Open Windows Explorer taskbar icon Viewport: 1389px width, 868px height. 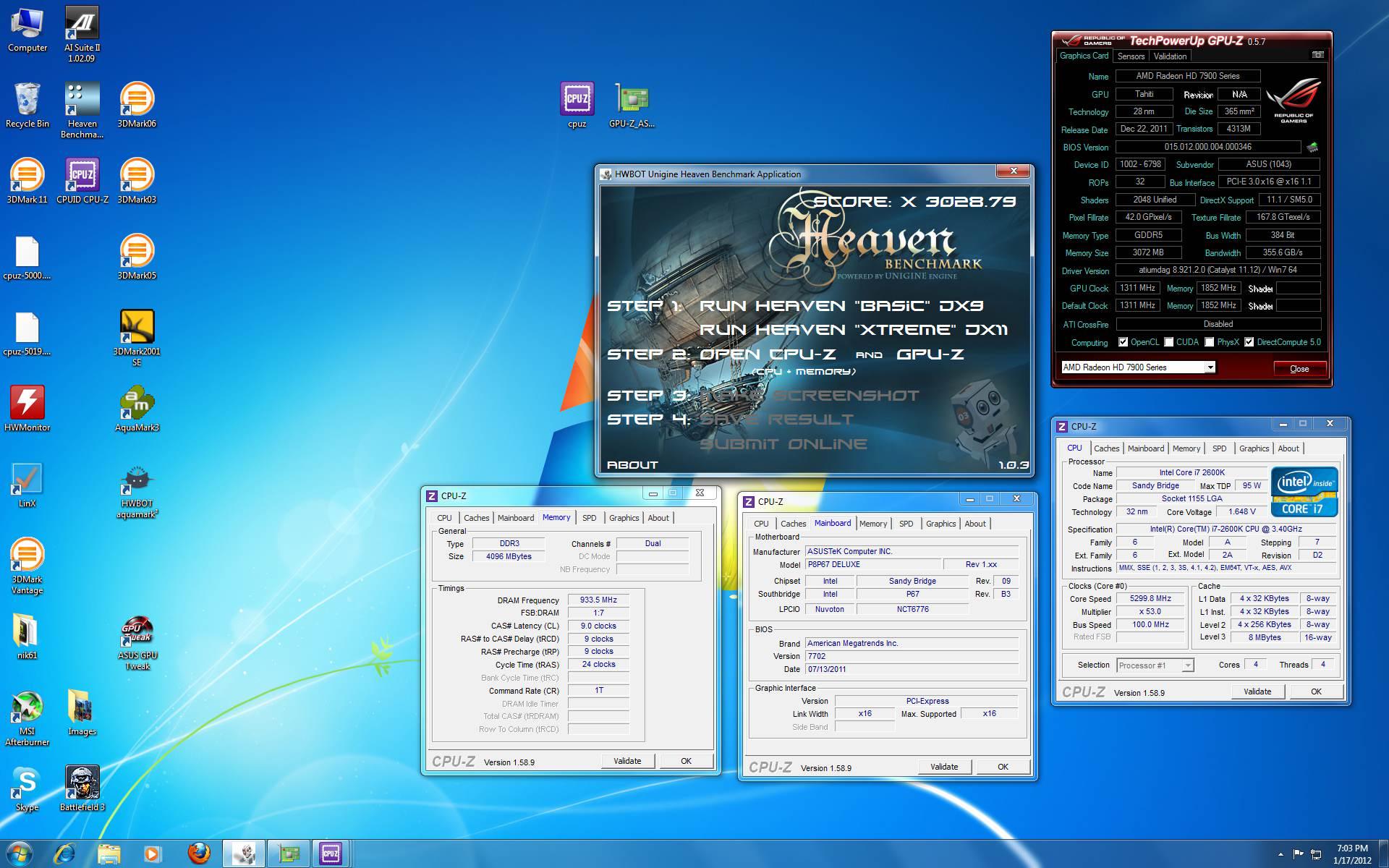coord(109,854)
